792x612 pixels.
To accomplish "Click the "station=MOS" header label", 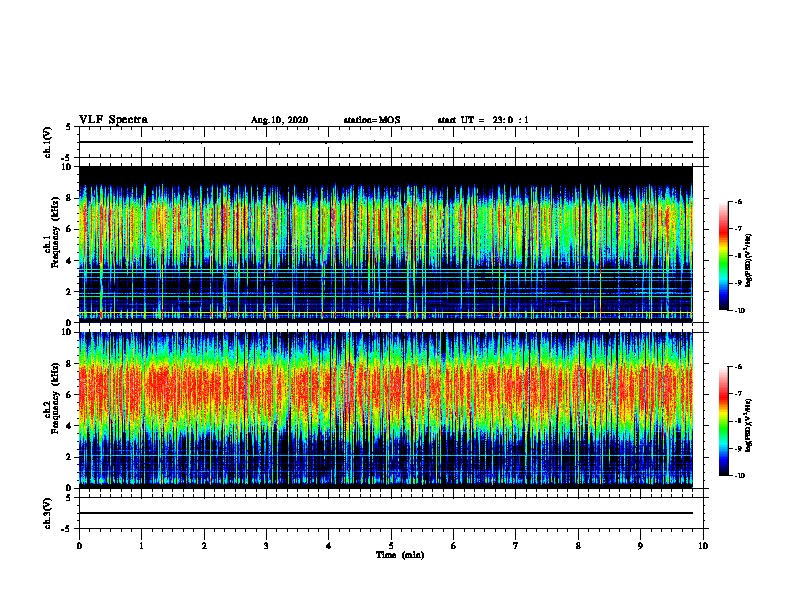I will click(372, 120).
